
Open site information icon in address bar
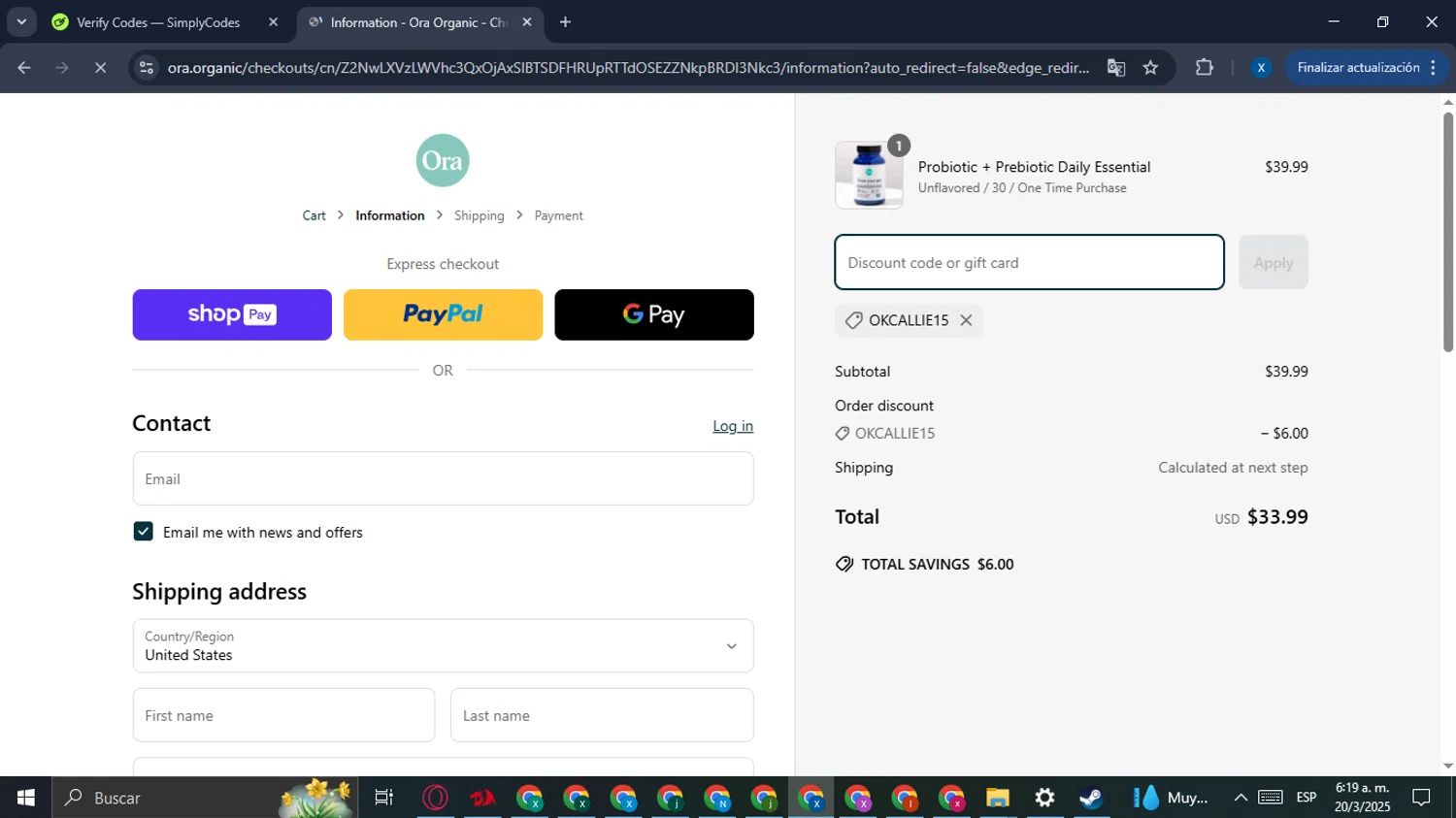(x=147, y=68)
